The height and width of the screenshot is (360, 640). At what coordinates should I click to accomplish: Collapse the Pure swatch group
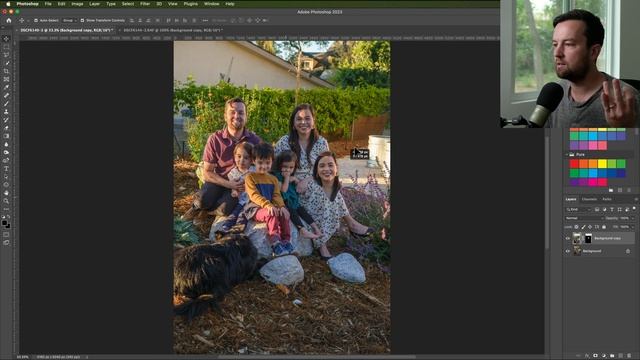tap(567, 155)
